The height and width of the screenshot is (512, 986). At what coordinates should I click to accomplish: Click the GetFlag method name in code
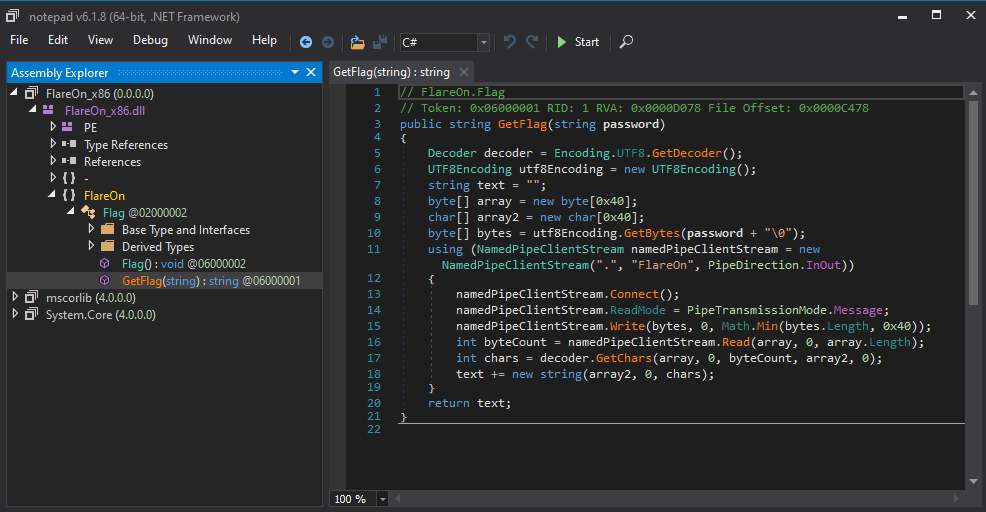[x=523, y=124]
